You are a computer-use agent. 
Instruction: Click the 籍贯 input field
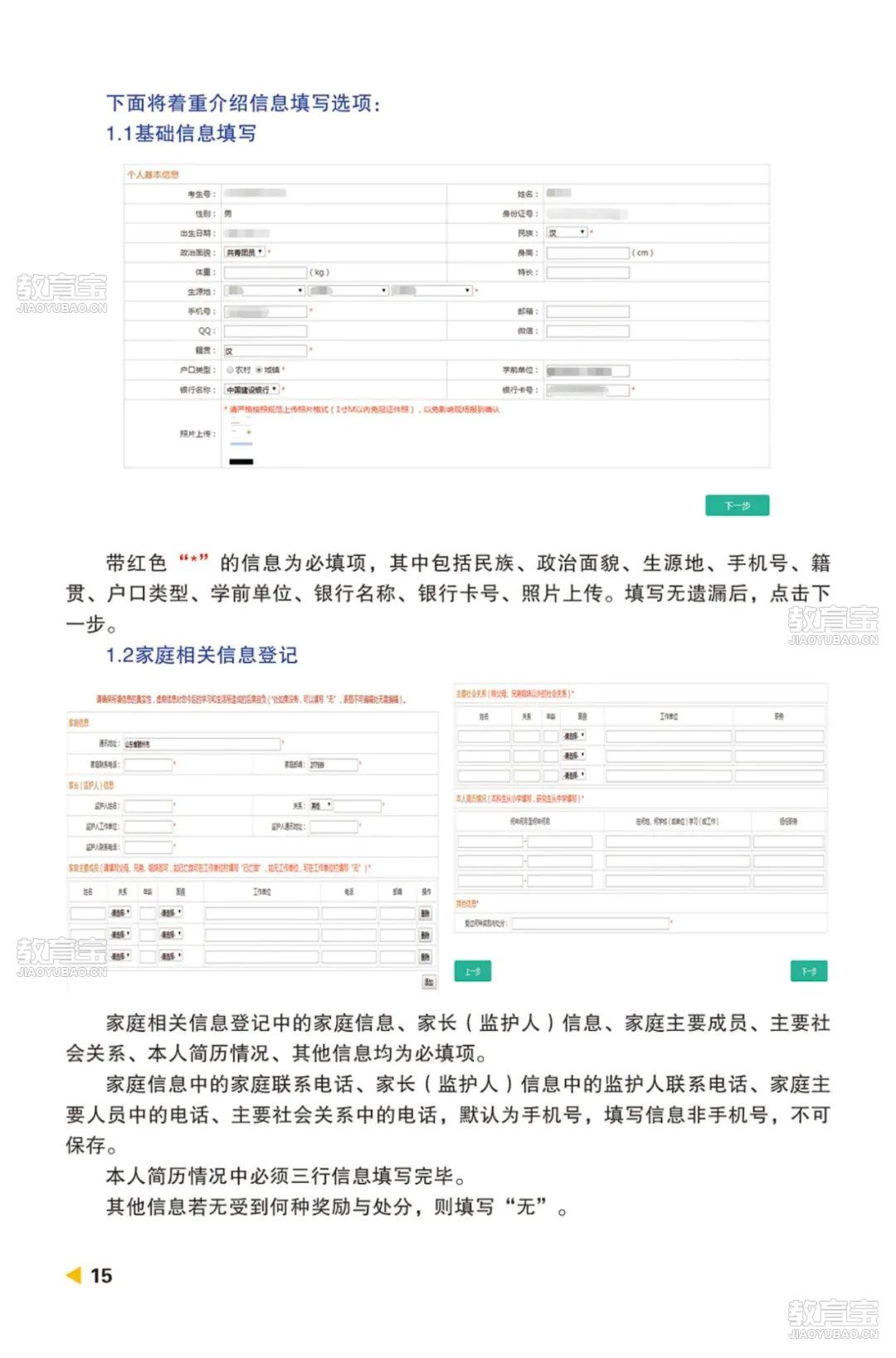(265, 351)
